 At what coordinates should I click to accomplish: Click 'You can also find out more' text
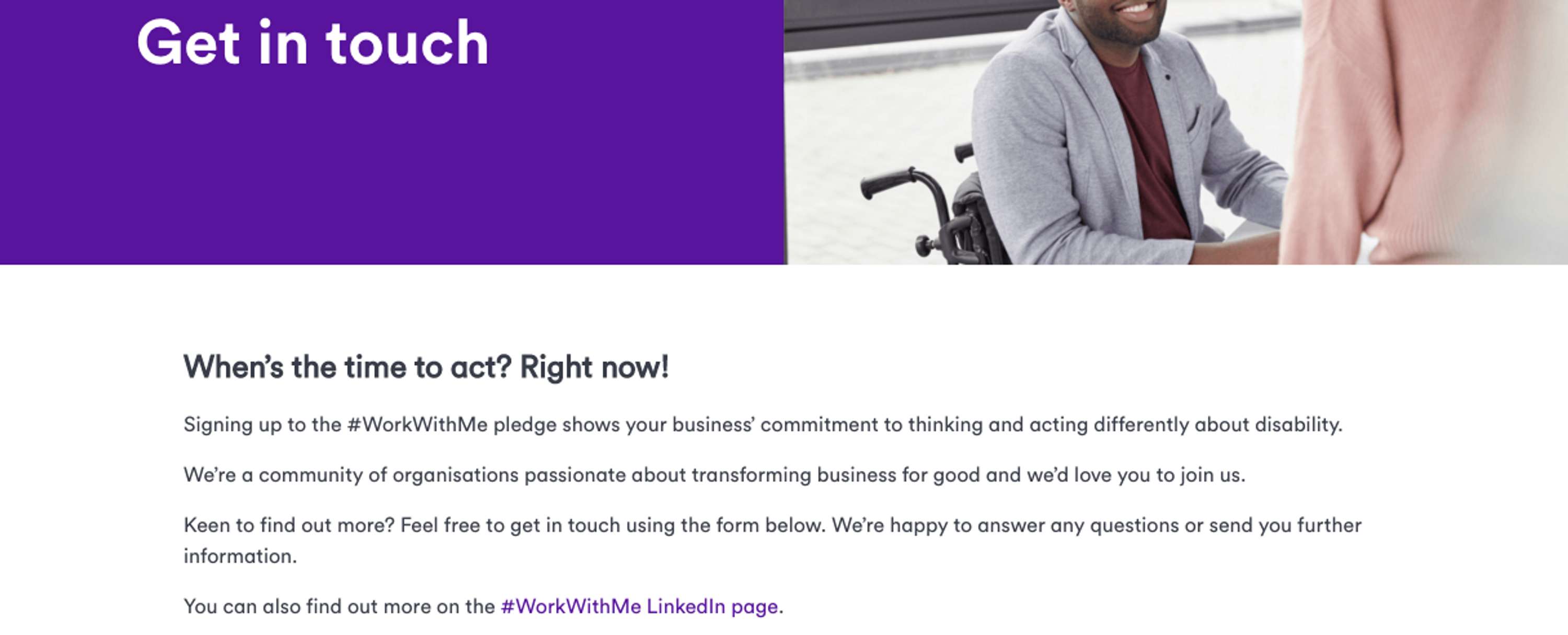[x=339, y=606]
